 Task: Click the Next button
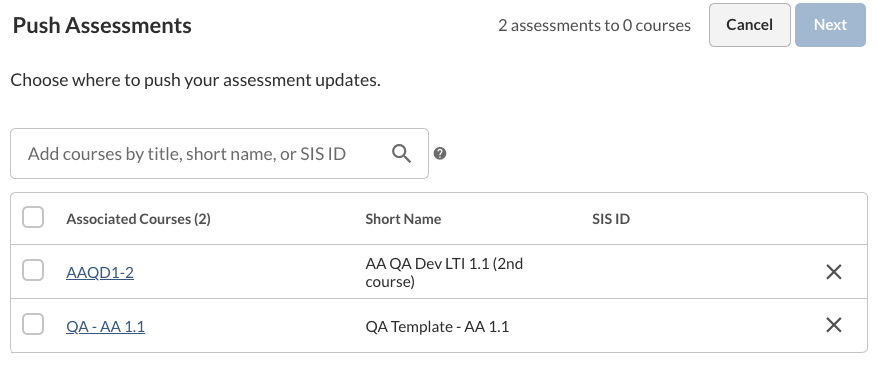(830, 25)
